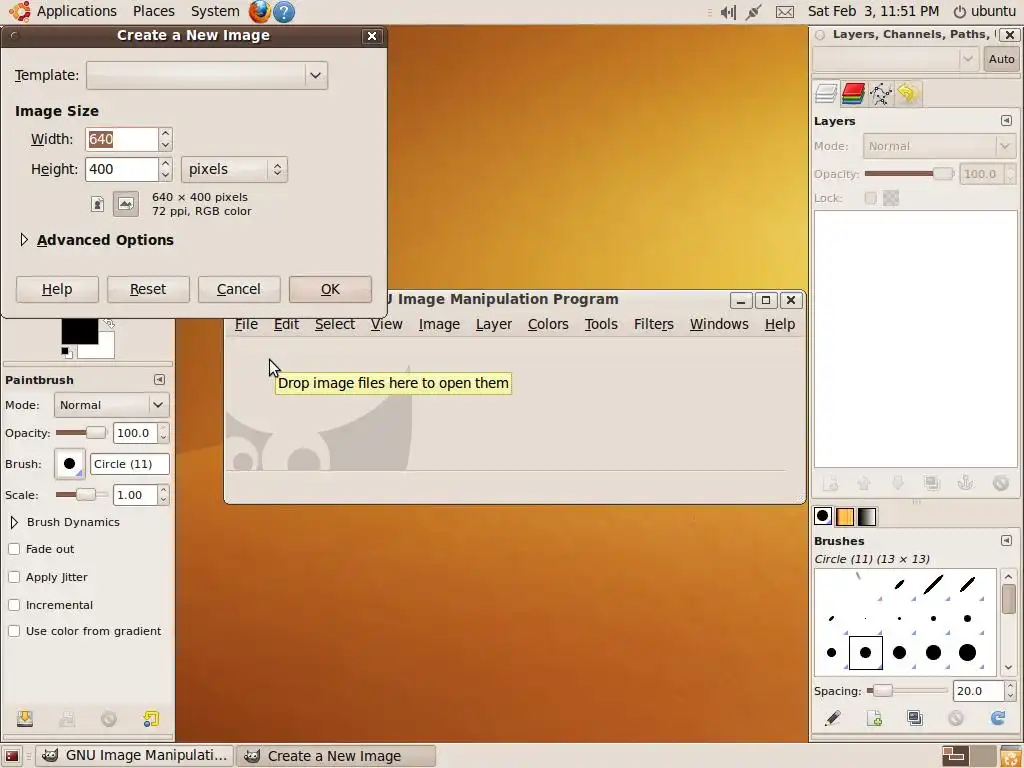1024x768 pixels.
Task: Click the New brush icon
Action: (x=874, y=718)
